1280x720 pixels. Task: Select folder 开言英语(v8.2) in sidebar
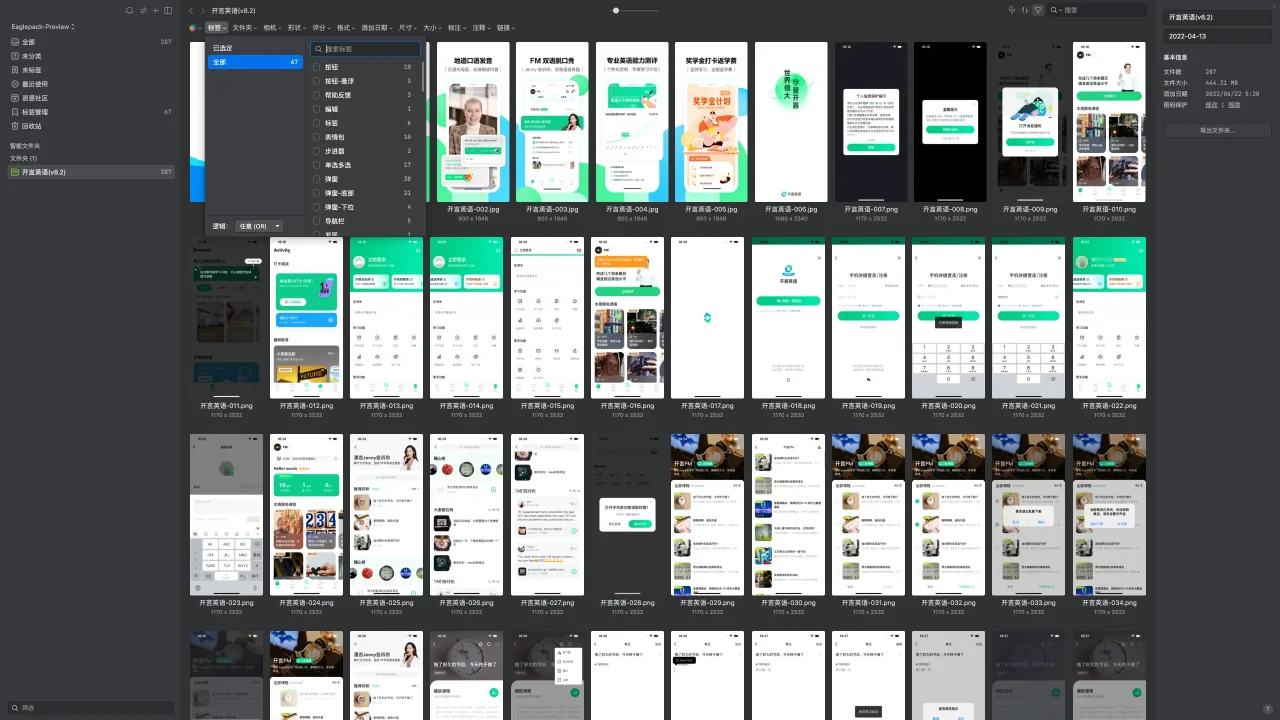pyautogui.click(x=91, y=172)
